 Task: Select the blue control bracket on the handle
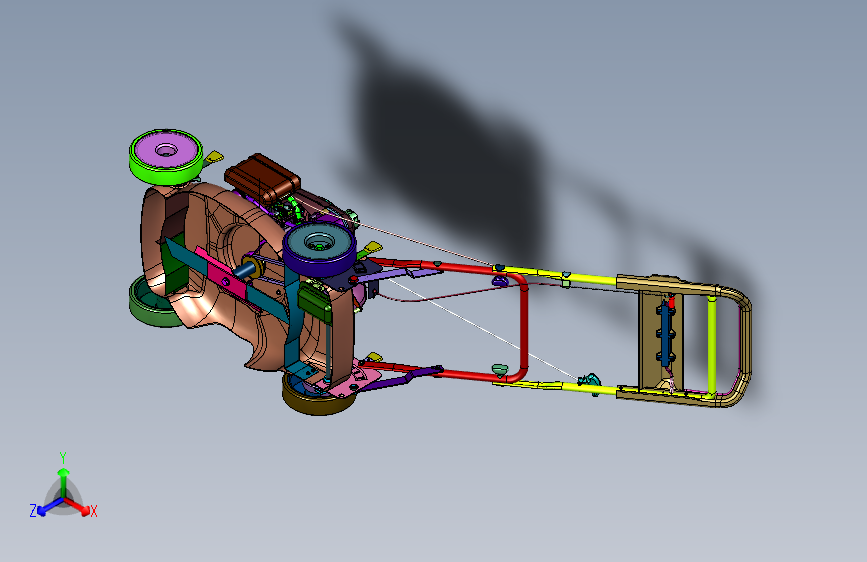(x=665, y=333)
